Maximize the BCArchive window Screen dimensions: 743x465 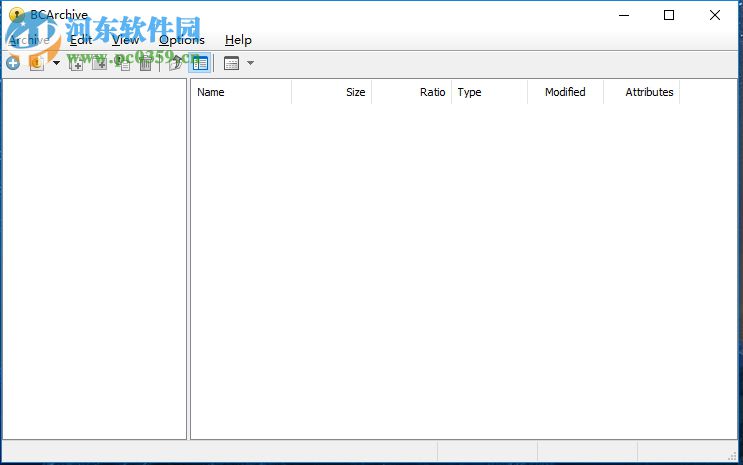[669, 15]
